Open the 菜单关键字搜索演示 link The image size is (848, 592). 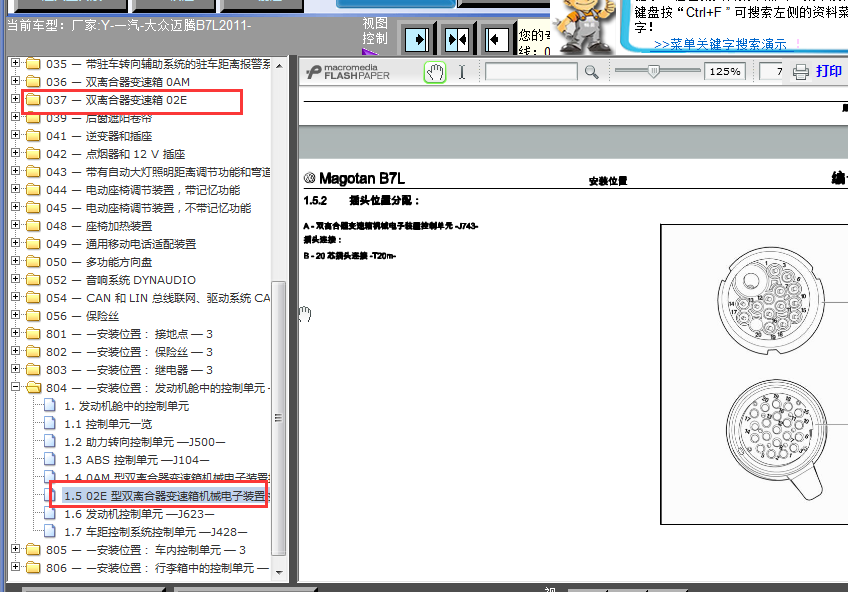pos(720,44)
